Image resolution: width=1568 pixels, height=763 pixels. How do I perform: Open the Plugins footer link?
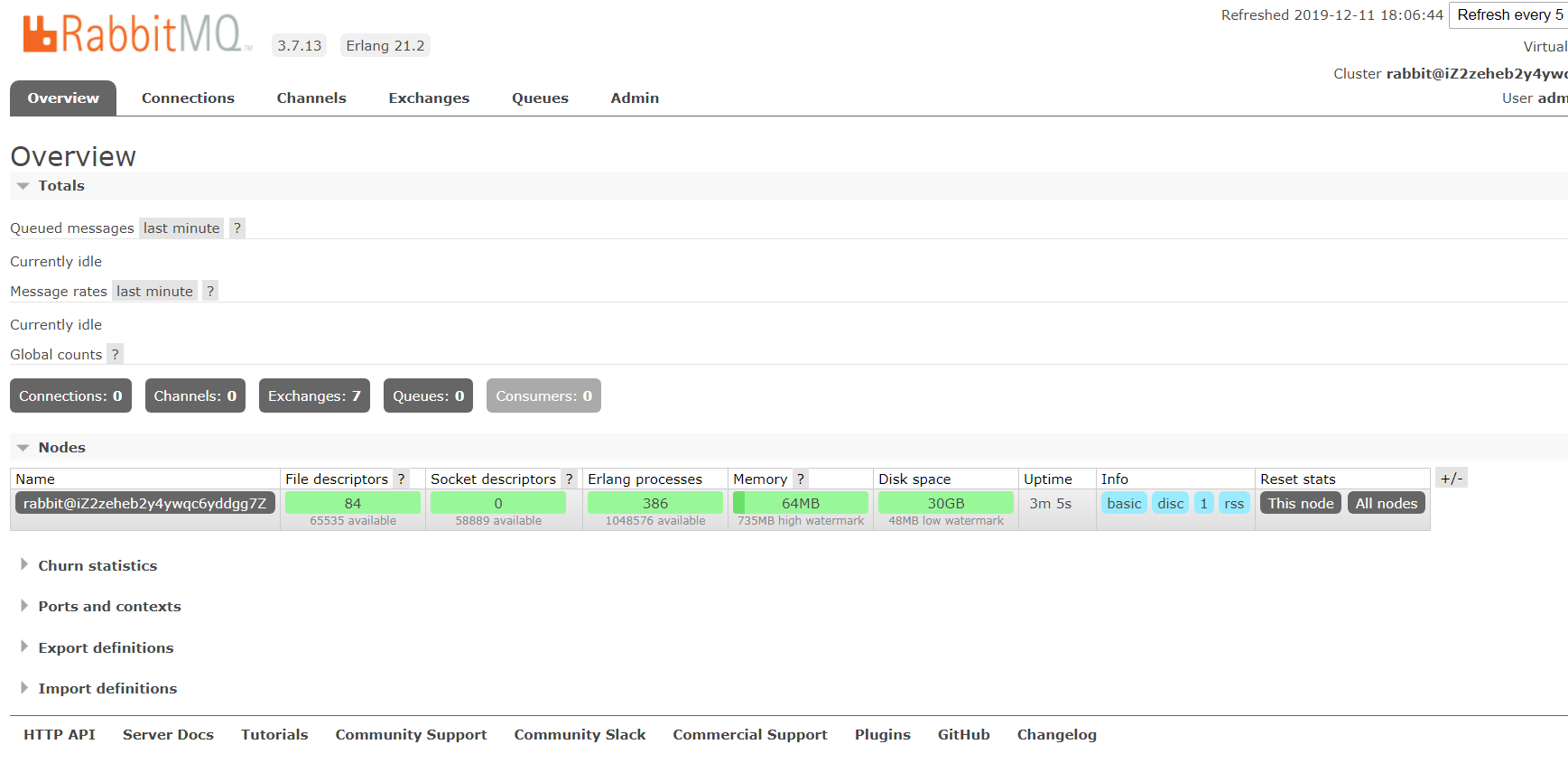(x=883, y=735)
